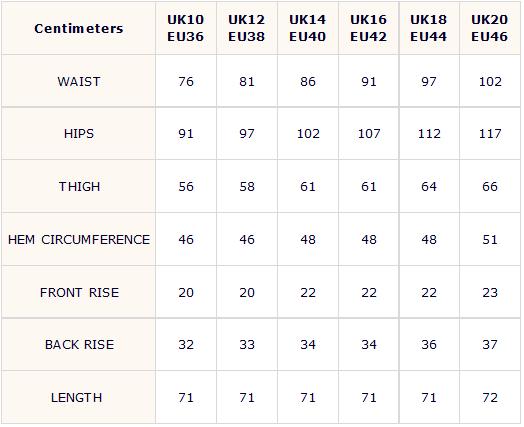Select the thigh value 58 for UK12

pyautogui.click(x=247, y=186)
